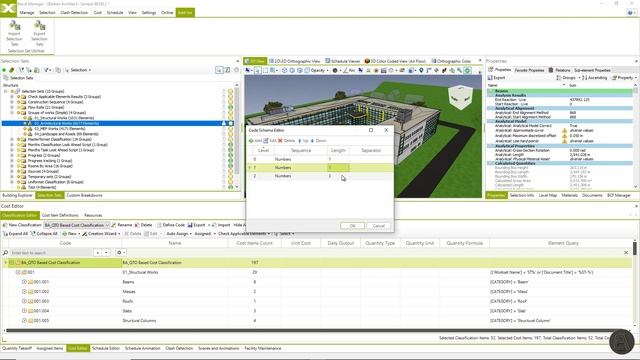Click the Bexel application logo
The height and width of the screenshot is (360, 640).
(8, 8)
